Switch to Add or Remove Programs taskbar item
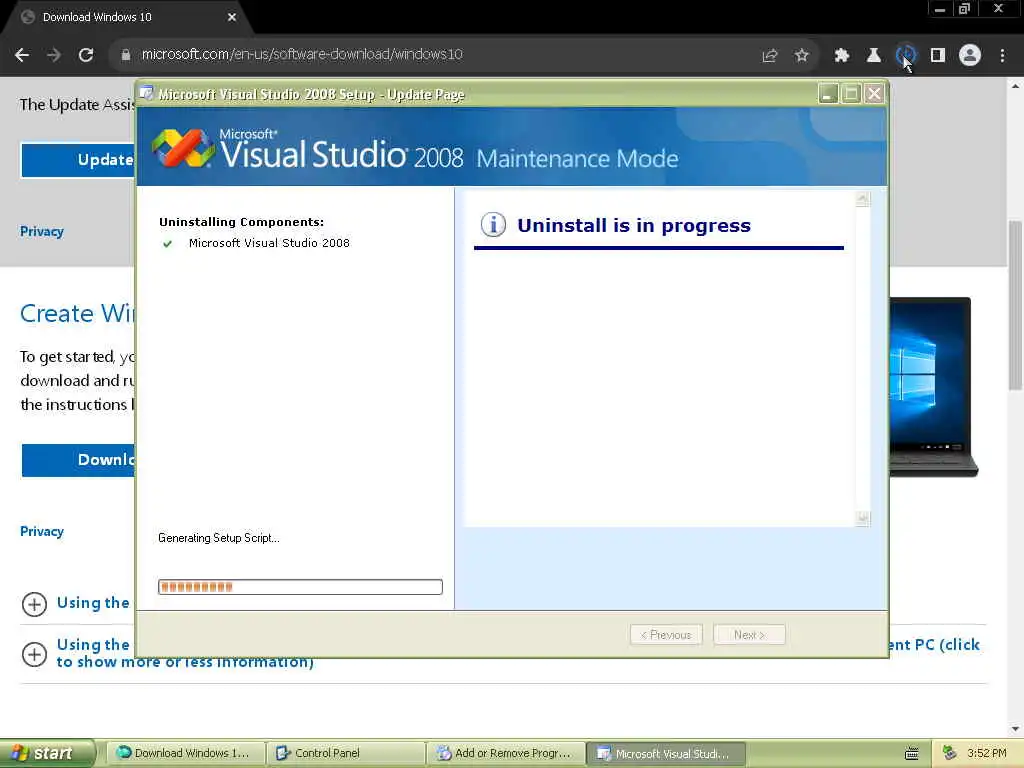Screen dimensions: 1024x768 [505, 754]
